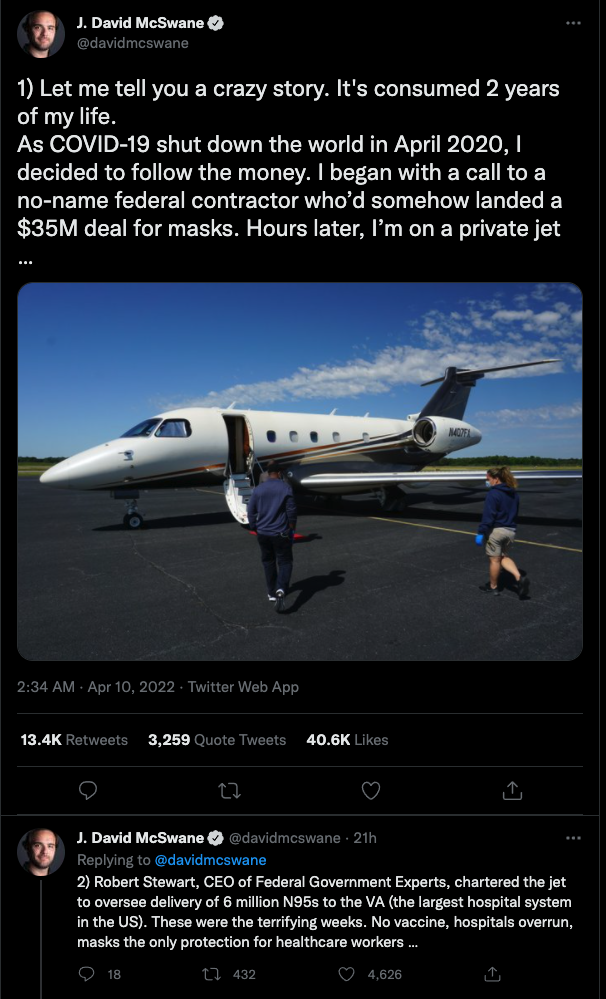
Task: Like the reply with 4,626 likes
Action: point(370,974)
